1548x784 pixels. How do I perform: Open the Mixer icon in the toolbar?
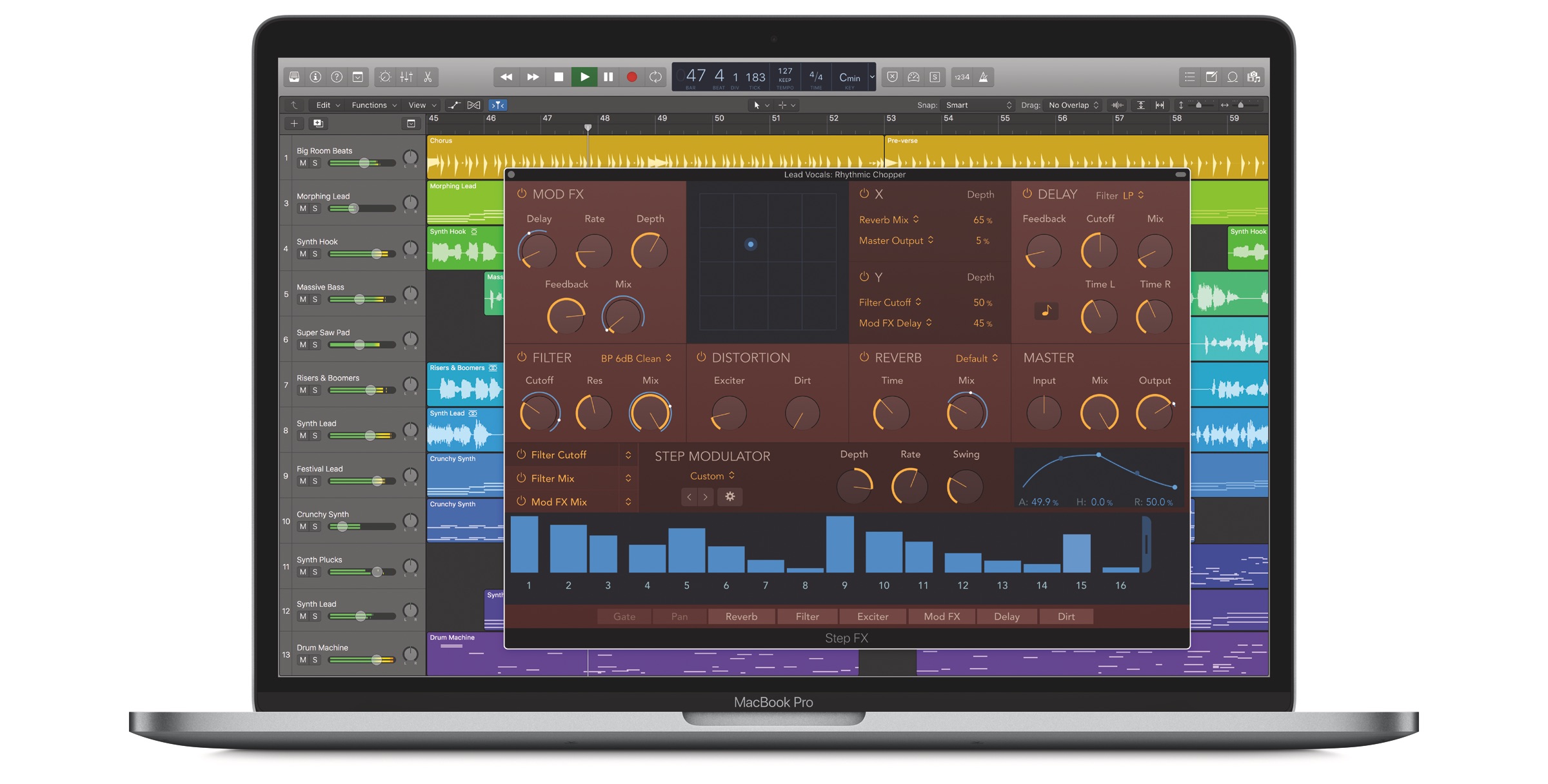406,77
